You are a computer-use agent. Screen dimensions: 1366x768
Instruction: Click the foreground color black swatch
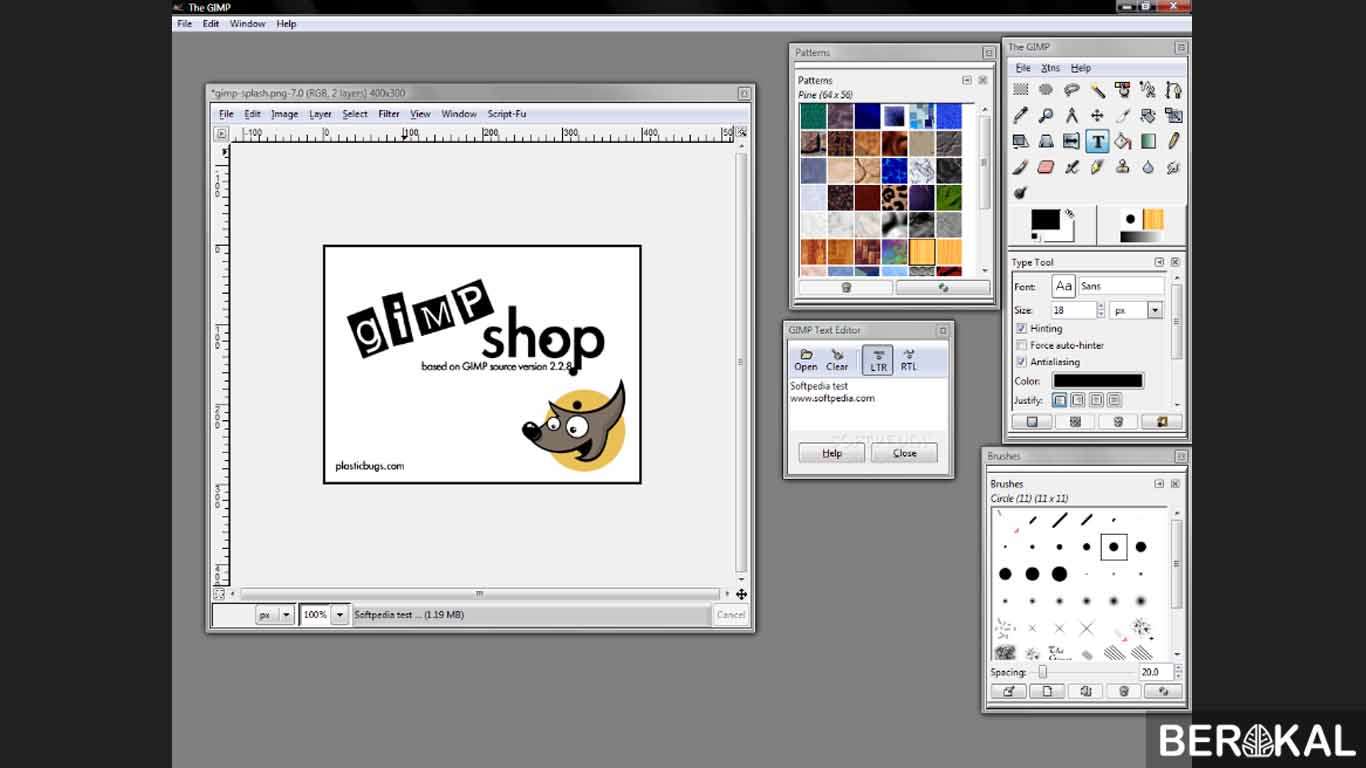1045,219
